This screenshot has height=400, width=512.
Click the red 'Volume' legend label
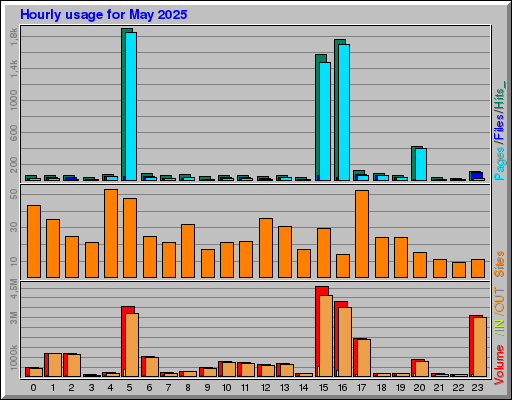tap(499, 365)
